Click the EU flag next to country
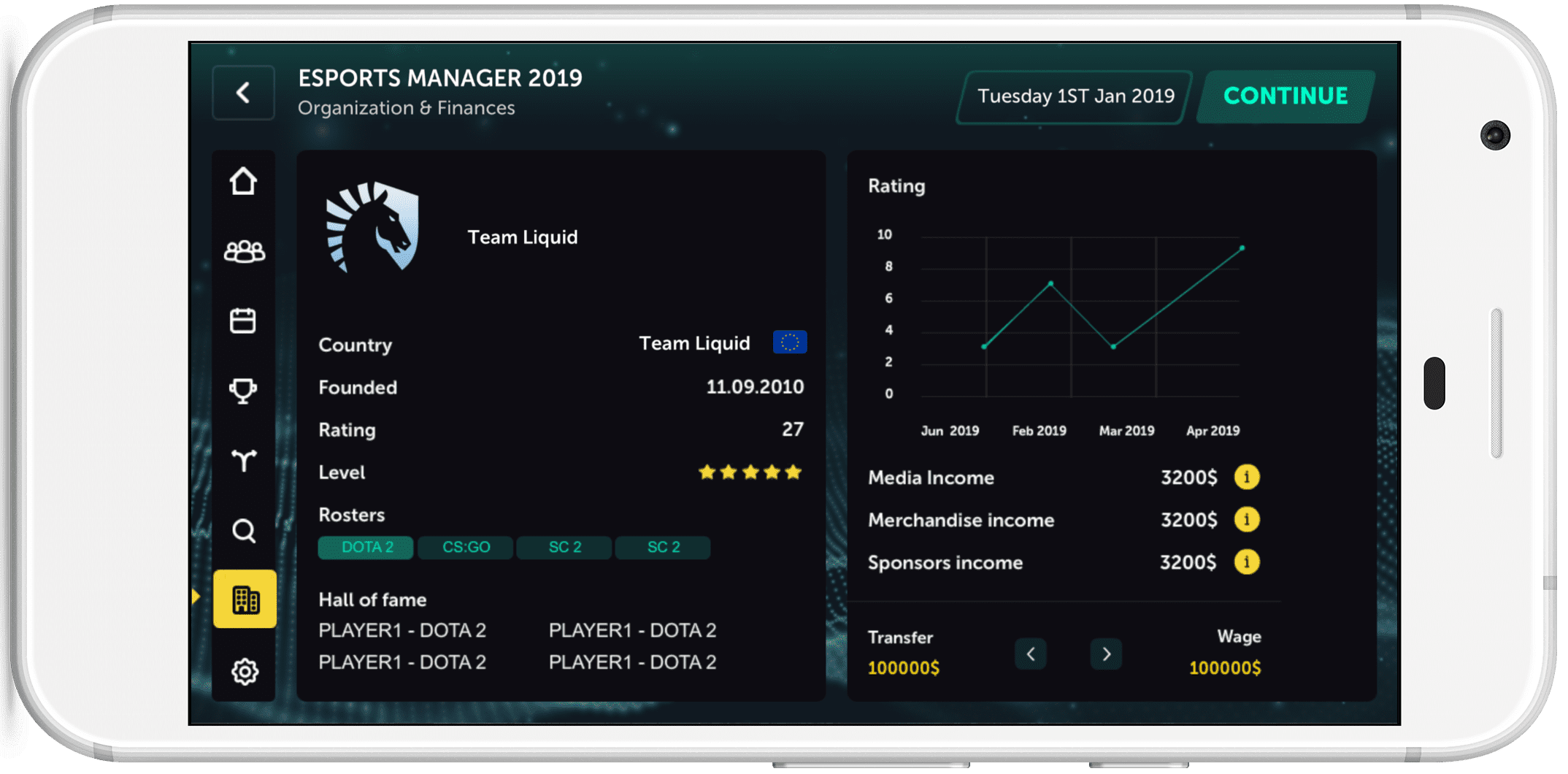Screen dimensions: 1568x774 (790, 342)
